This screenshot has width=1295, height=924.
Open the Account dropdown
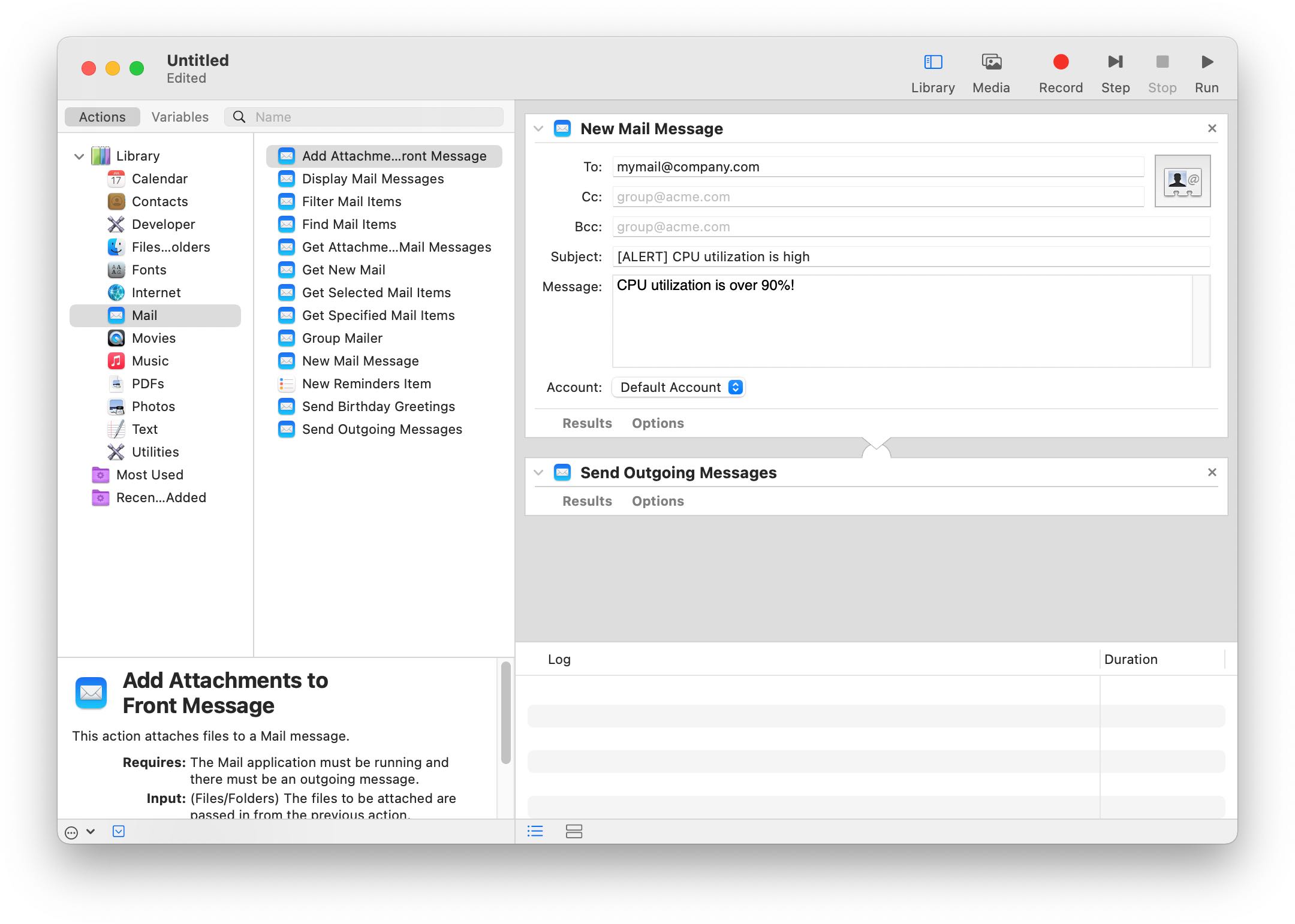click(x=678, y=387)
